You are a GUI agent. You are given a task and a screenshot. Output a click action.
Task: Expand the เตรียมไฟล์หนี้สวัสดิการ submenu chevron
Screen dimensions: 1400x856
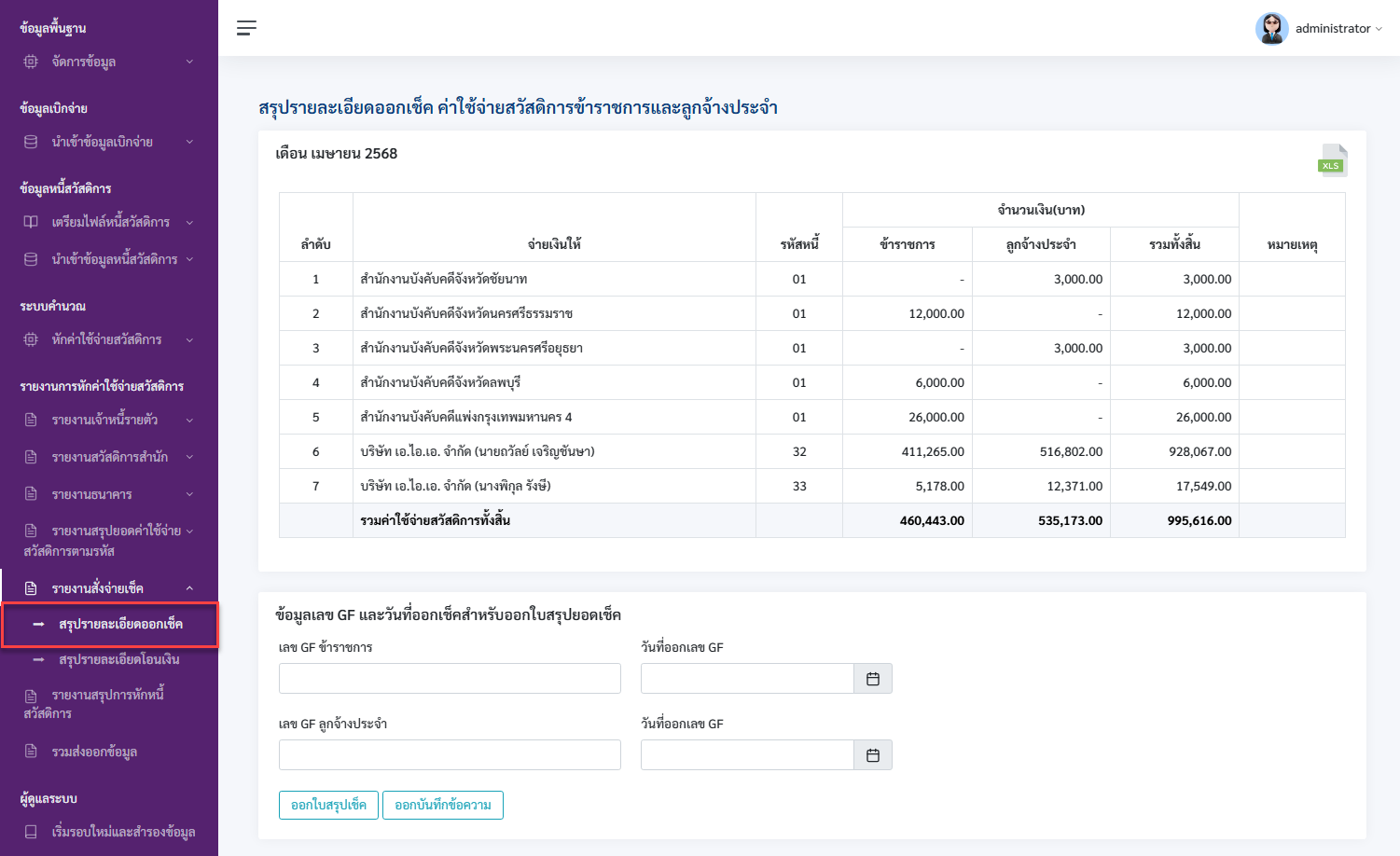click(189, 222)
